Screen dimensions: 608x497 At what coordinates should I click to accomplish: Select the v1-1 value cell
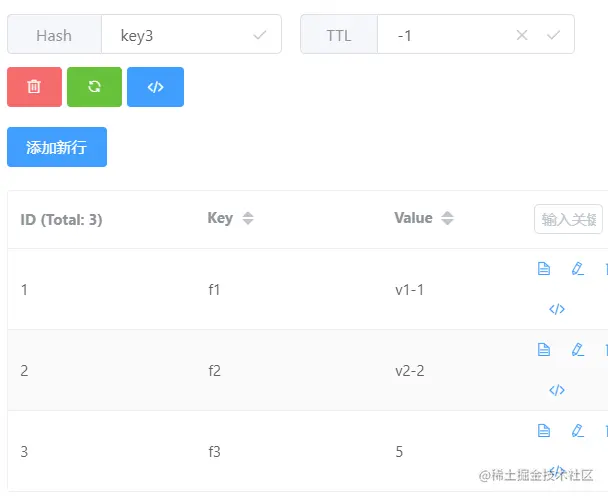click(x=410, y=290)
